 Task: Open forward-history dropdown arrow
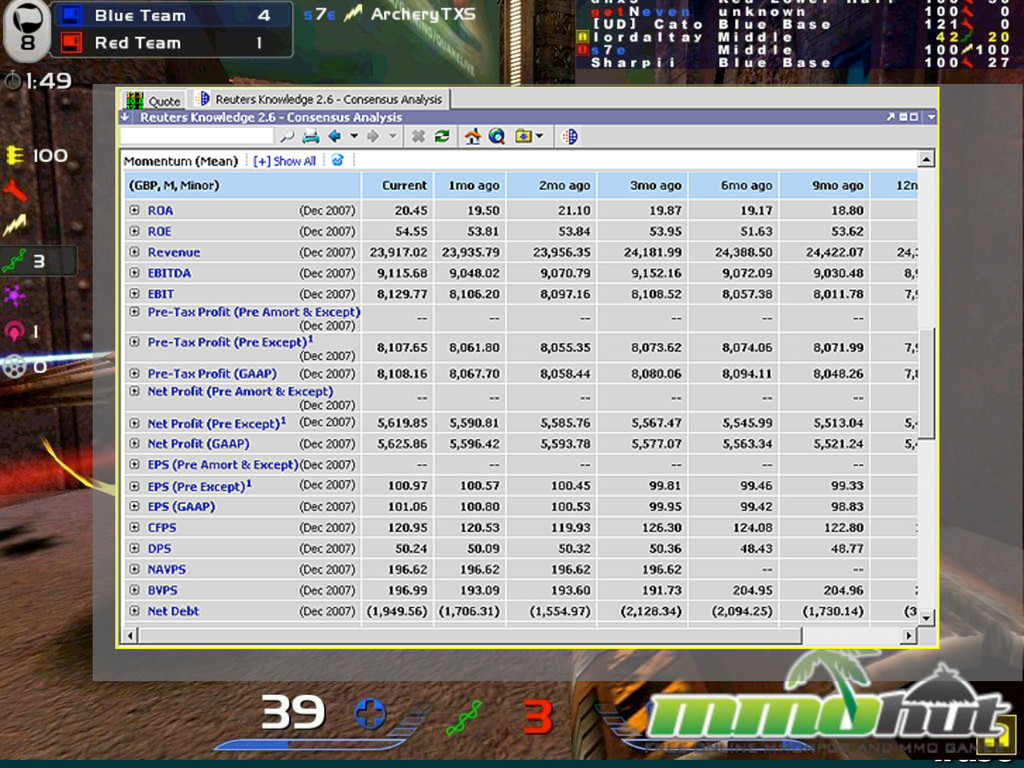[x=392, y=136]
